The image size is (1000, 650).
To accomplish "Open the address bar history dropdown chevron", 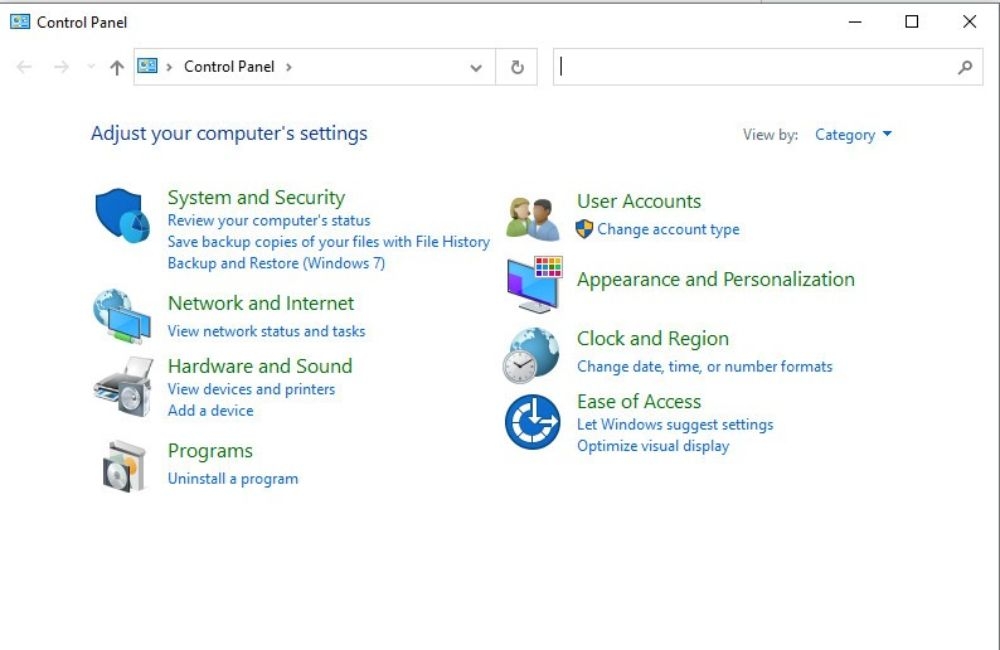I will coord(476,68).
